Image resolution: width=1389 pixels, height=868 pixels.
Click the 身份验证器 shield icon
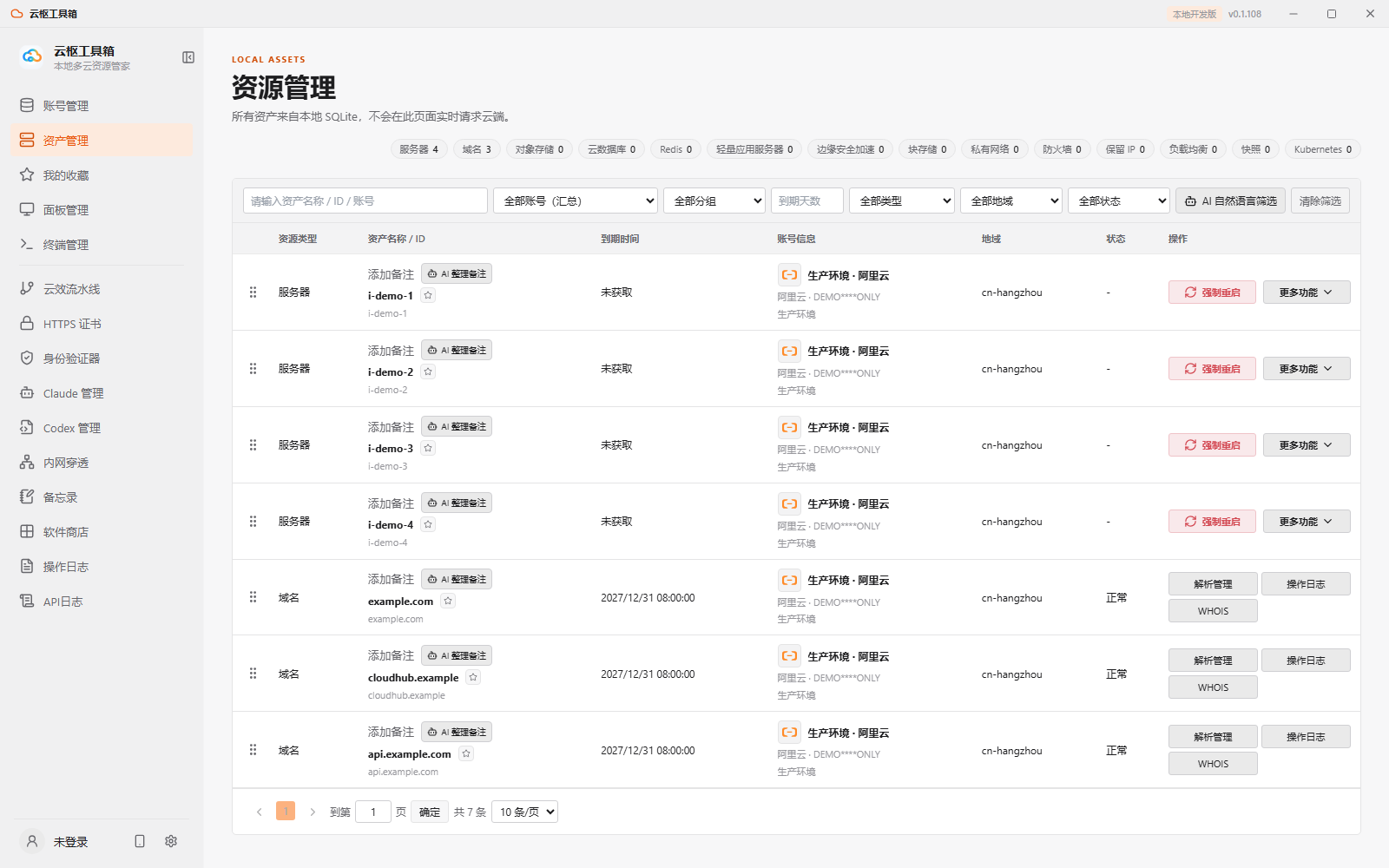coord(27,358)
